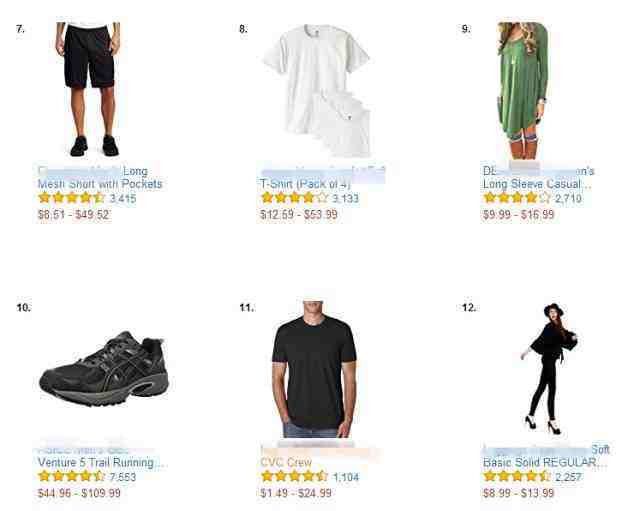Click the $8.99 - $13.99 price range
This screenshot has height=511, width=640.
click(x=518, y=493)
